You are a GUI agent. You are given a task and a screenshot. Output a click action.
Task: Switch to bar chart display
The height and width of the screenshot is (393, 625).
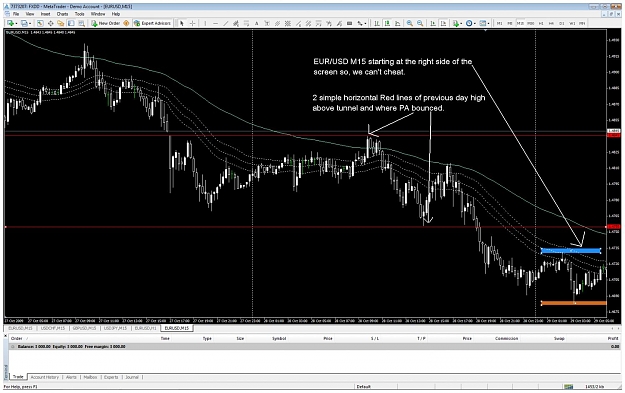tap(376, 23)
